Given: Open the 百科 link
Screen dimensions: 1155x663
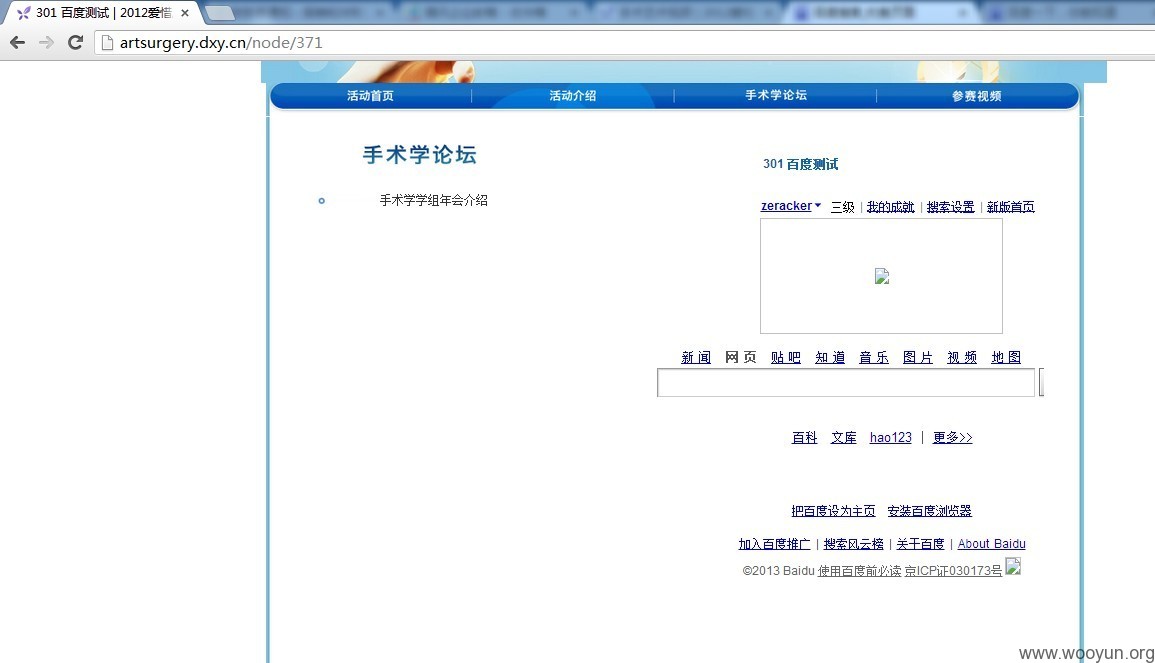Looking at the screenshot, I should pyautogui.click(x=804, y=438).
